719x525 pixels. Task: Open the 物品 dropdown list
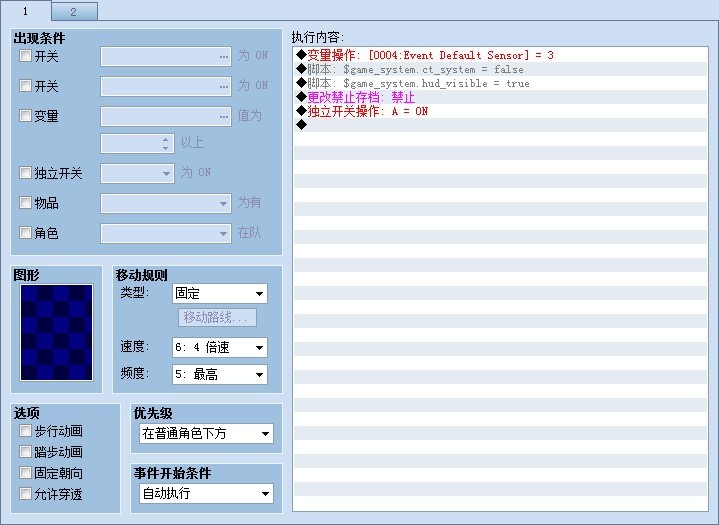pos(166,203)
